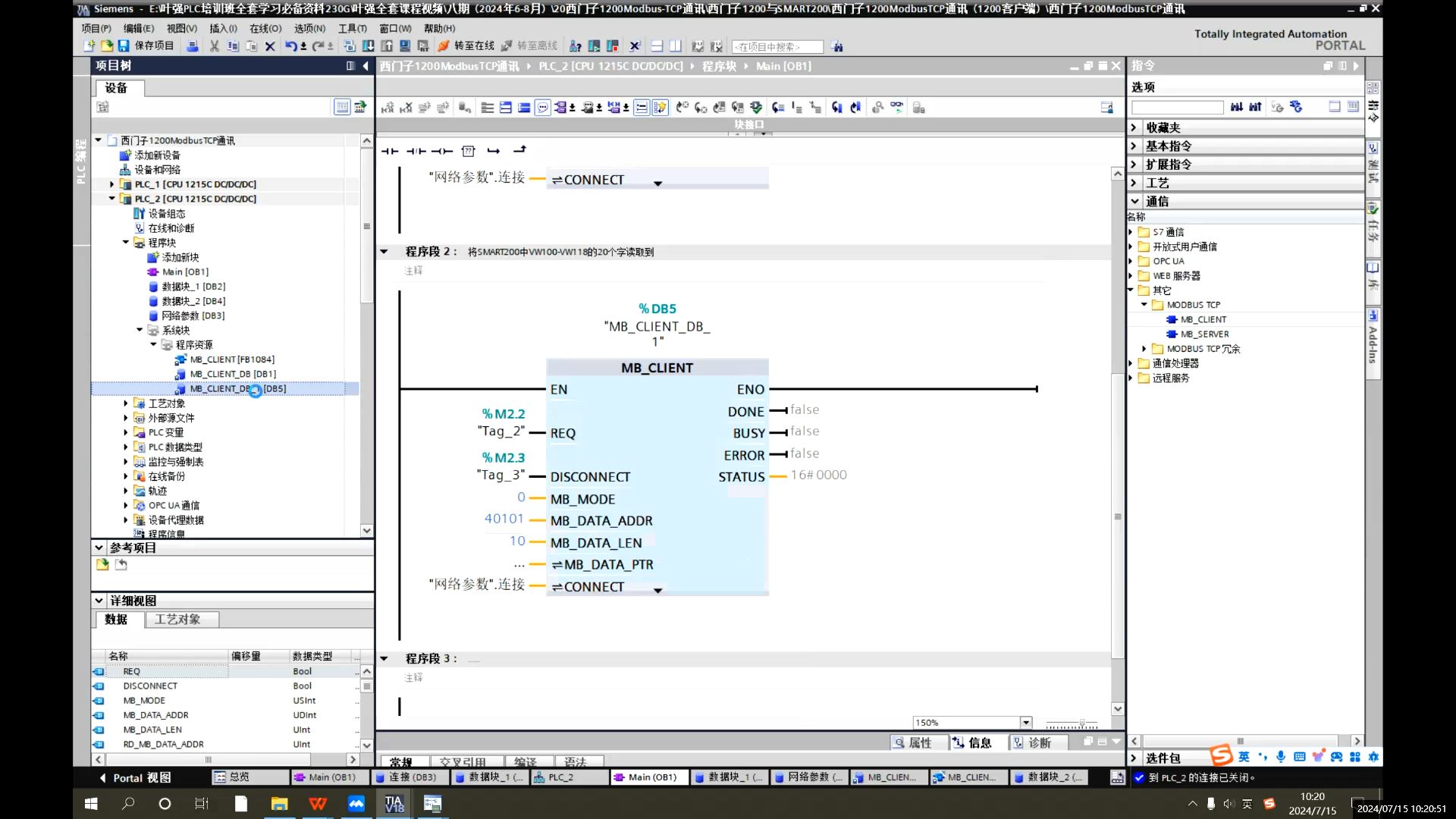Insert a normally closed contact from favorites
Viewport: 1456px width, 819px height.
pos(416,151)
